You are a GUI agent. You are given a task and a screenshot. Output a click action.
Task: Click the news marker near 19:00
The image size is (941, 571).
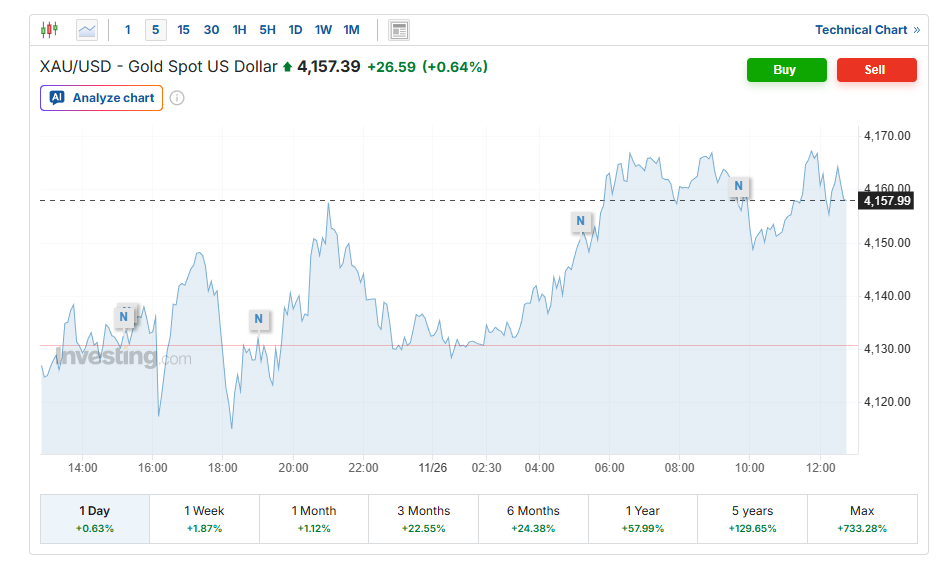tap(258, 320)
